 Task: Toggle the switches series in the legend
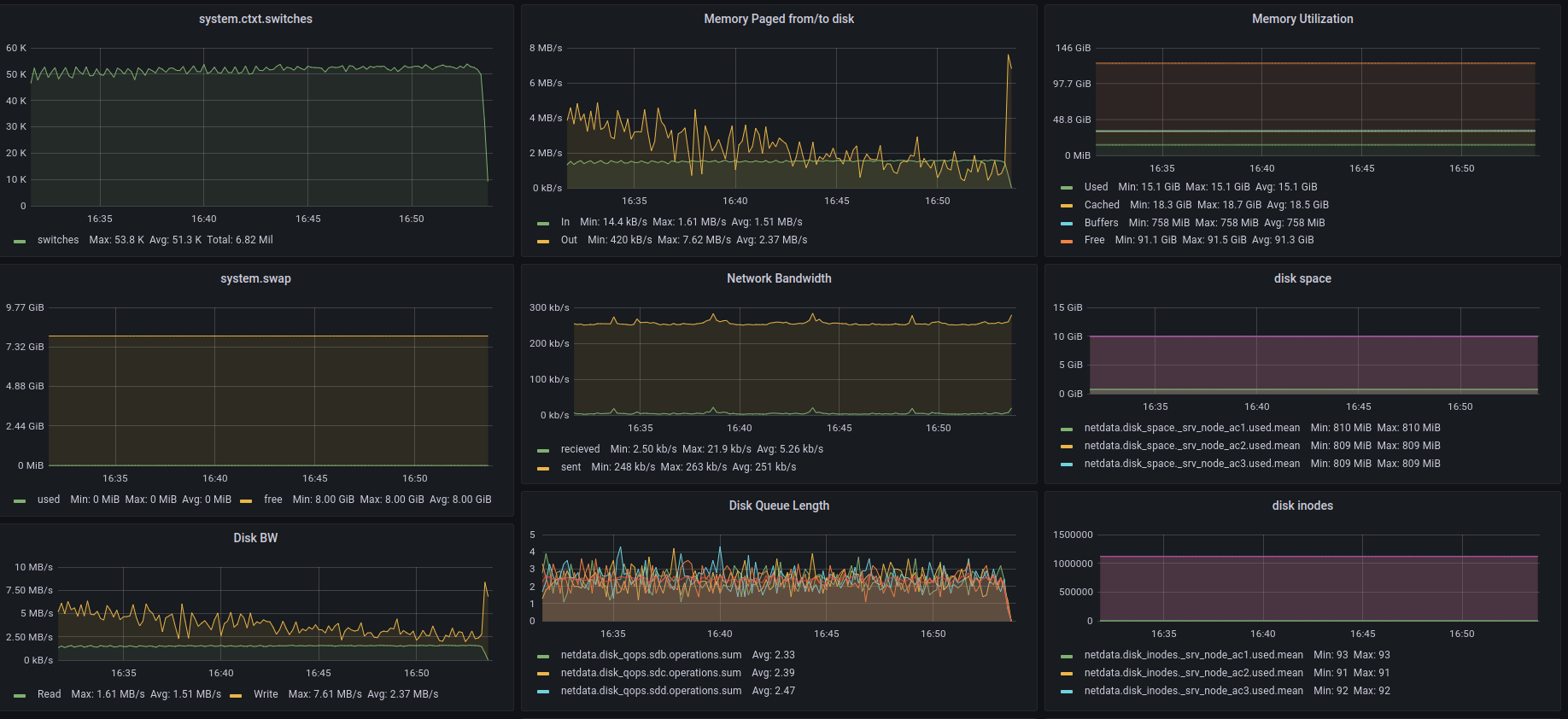point(58,240)
